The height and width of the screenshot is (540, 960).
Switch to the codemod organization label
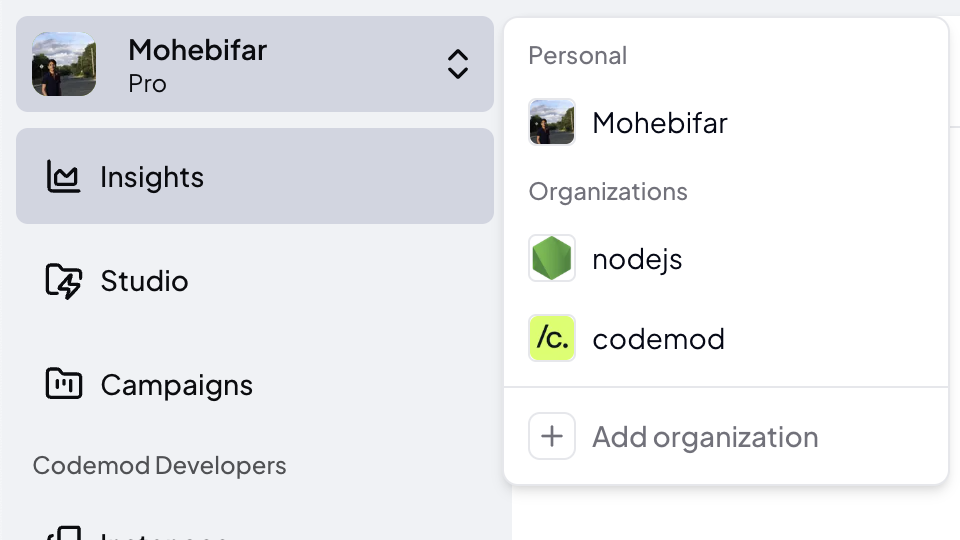tap(658, 339)
